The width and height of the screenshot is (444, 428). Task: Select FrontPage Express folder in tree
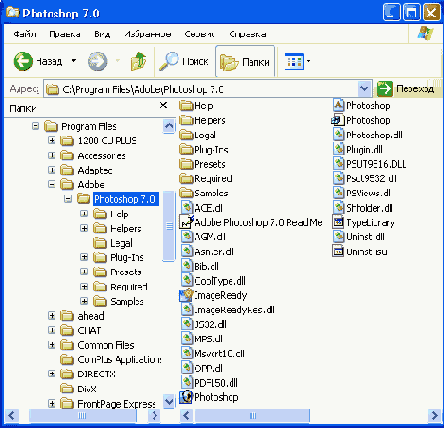116,404
